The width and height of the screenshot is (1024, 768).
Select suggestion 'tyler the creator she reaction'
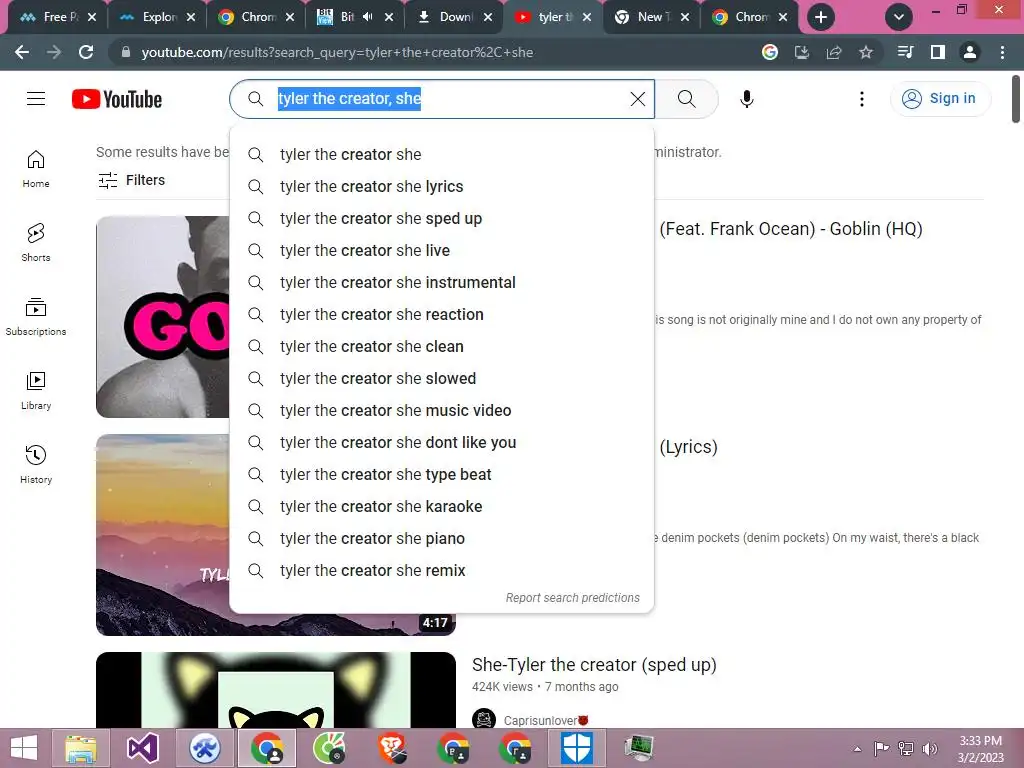pyautogui.click(x=441, y=315)
